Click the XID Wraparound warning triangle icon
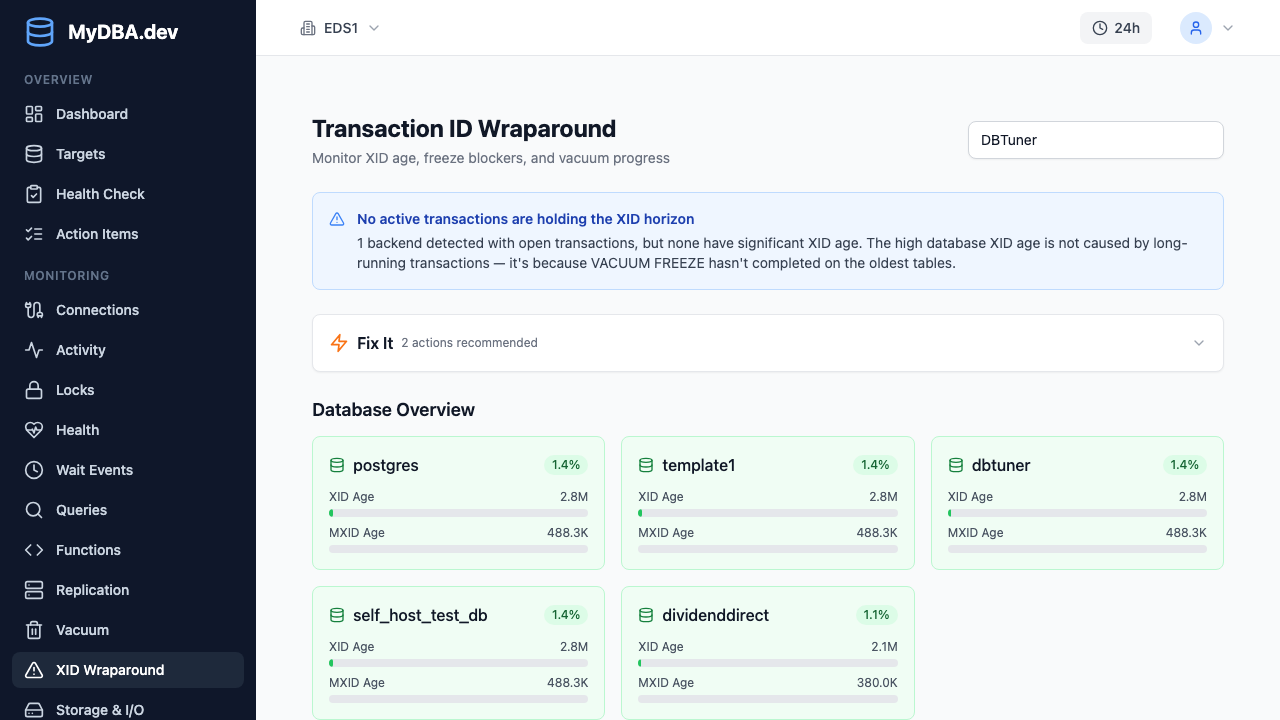Viewport: 1280px width, 720px height. tap(34, 670)
